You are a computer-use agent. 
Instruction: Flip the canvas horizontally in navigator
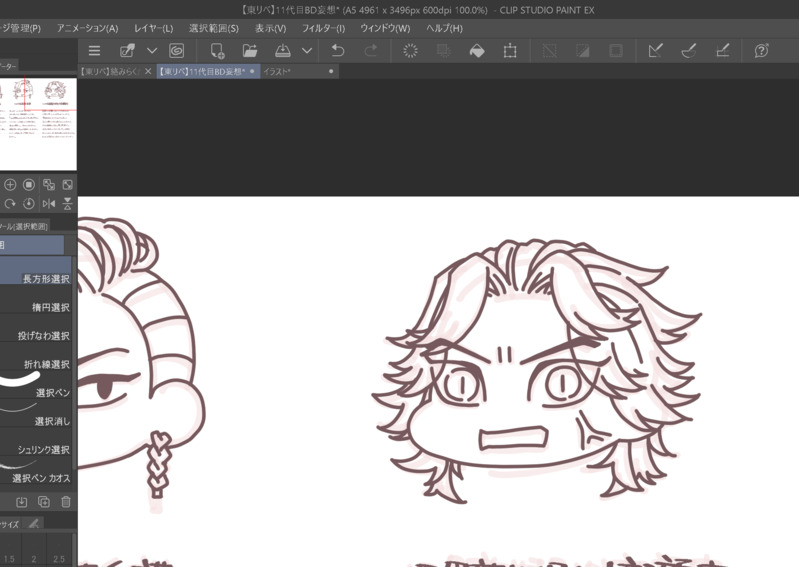click(x=48, y=204)
